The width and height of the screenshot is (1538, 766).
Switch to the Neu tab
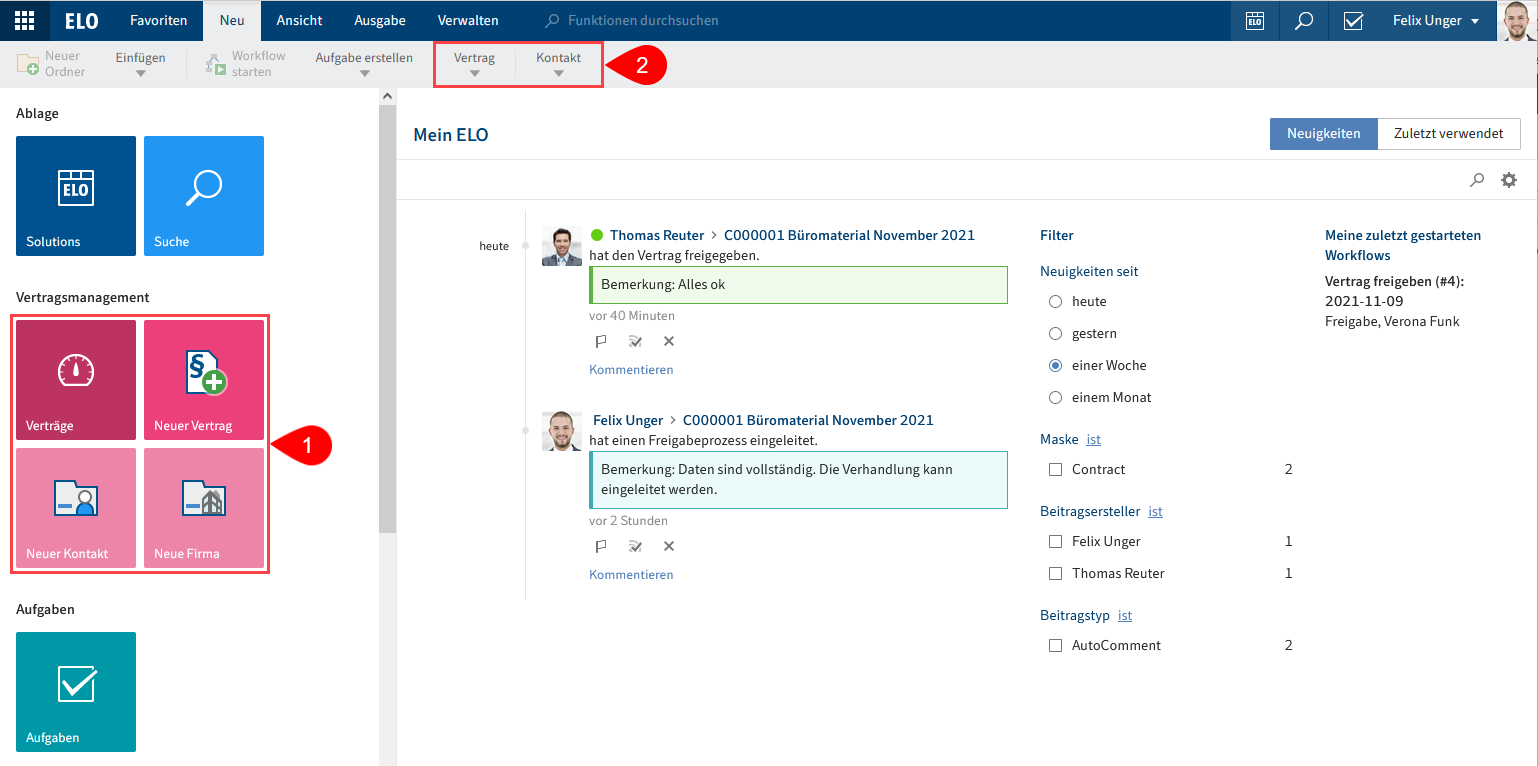232,20
